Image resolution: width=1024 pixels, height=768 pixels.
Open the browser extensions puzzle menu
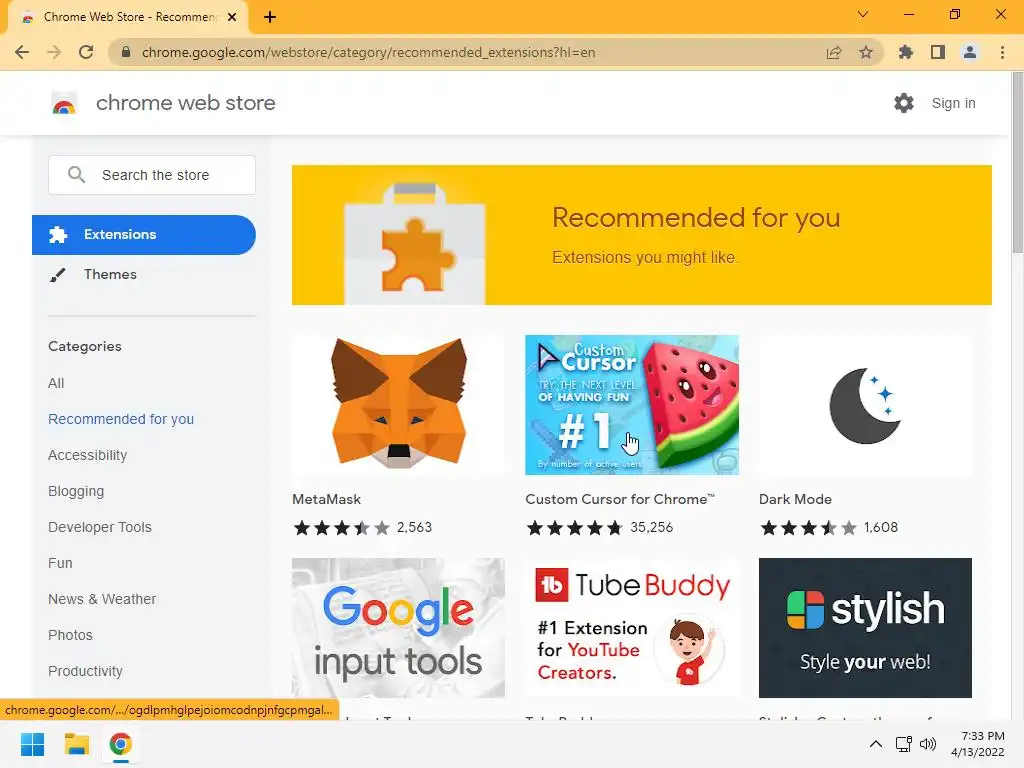(x=906, y=52)
